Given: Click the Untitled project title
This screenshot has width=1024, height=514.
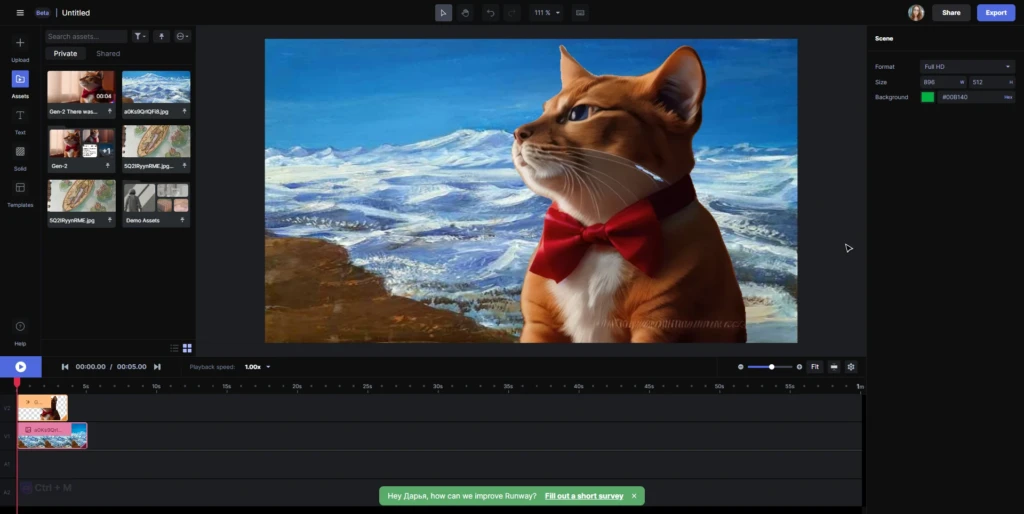Looking at the screenshot, I should [x=76, y=12].
